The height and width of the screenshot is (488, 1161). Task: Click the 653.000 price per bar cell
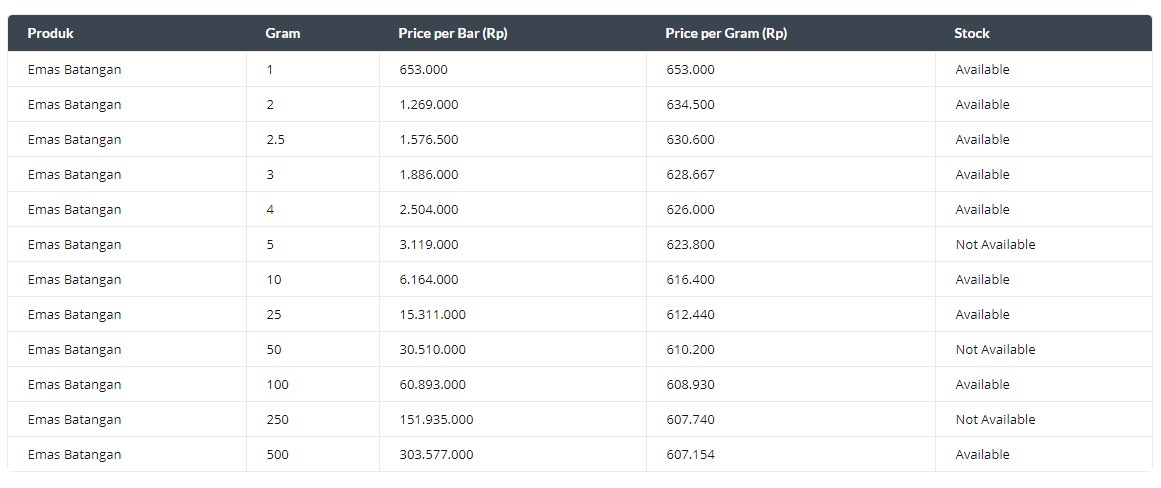[x=423, y=70]
